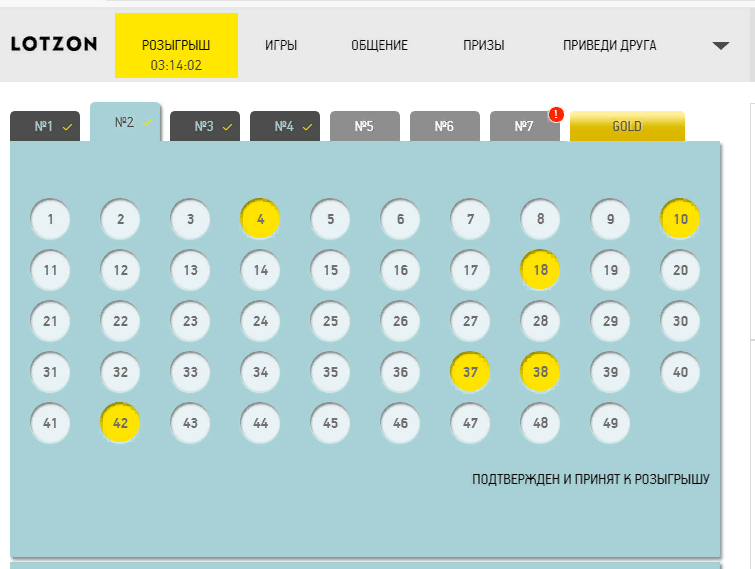Open the LOTZON logo home link

pyautogui.click(x=54, y=44)
